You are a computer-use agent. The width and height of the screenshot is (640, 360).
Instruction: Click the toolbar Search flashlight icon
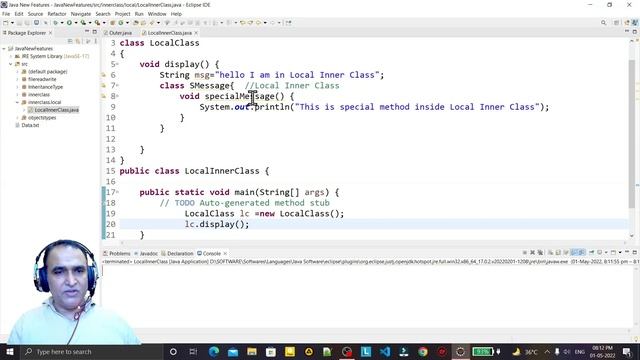(152, 23)
